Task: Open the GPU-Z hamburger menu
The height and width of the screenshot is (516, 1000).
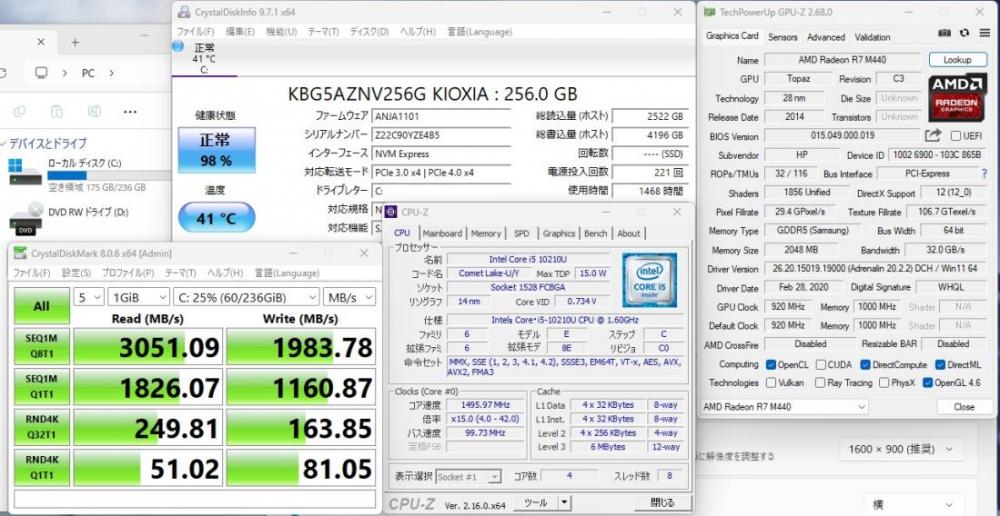Action: pyautogui.click(x=984, y=32)
